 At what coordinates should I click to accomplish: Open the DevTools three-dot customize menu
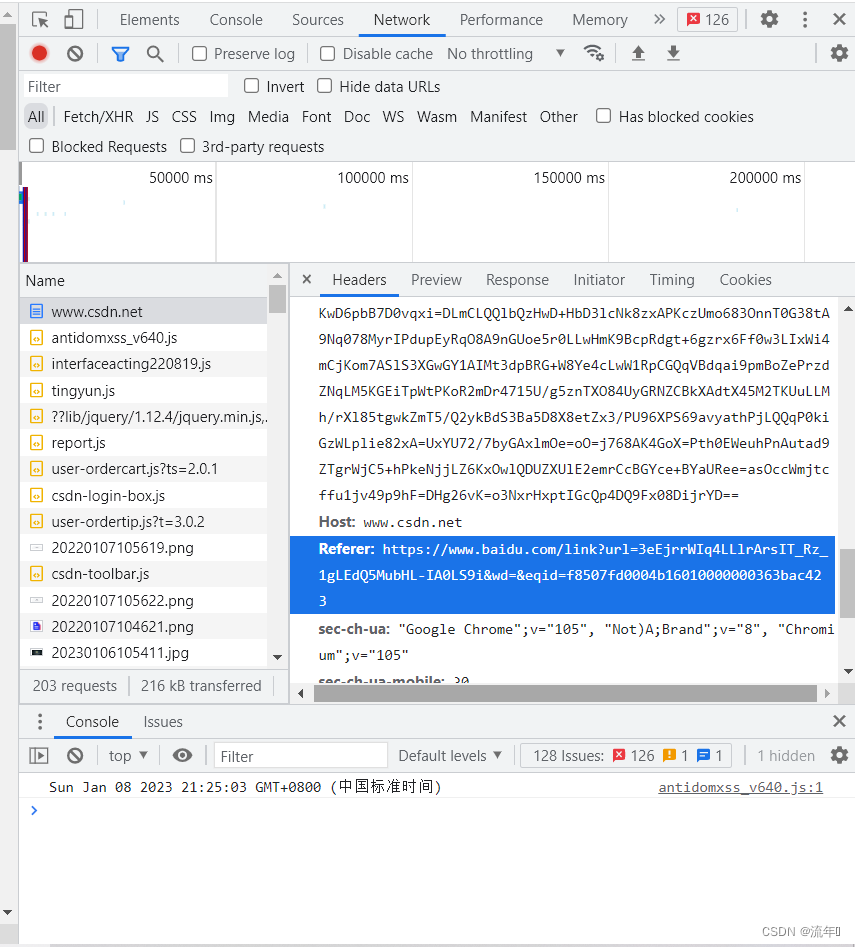click(805, 19)
